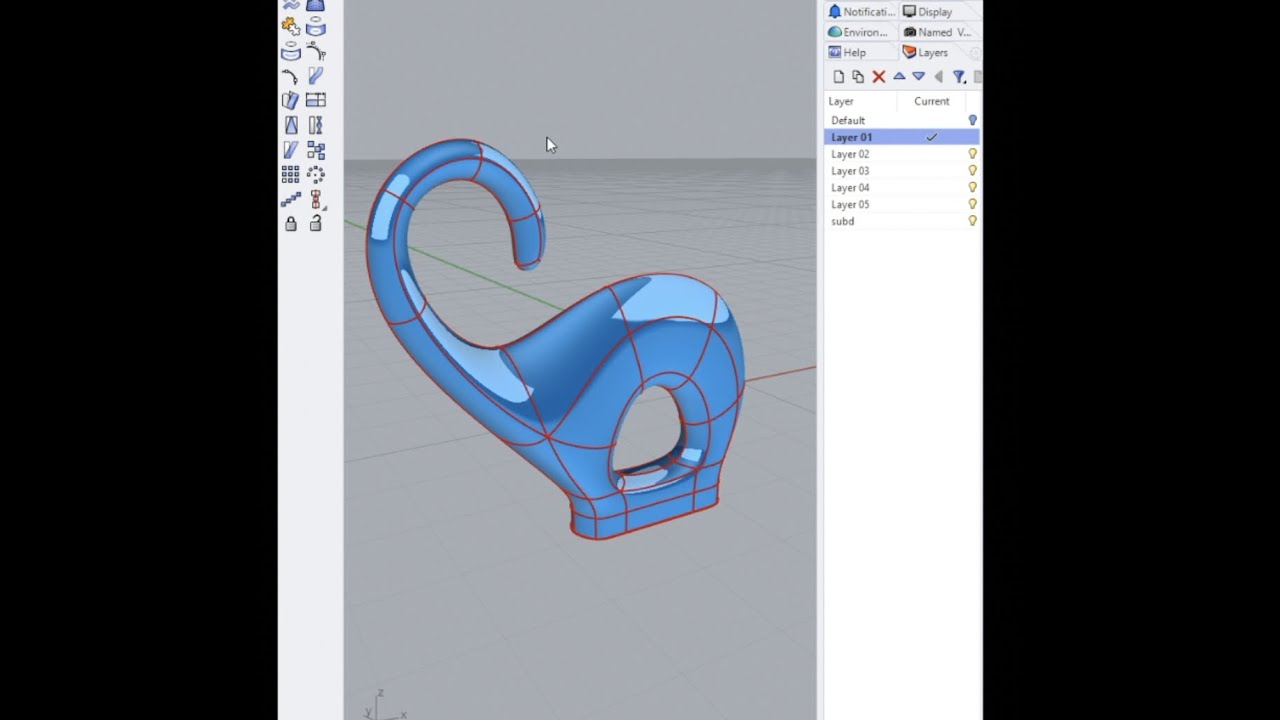Choose the staircase array along curve tool
Viewport: 1280px width, 720px height.
[291, 199]
